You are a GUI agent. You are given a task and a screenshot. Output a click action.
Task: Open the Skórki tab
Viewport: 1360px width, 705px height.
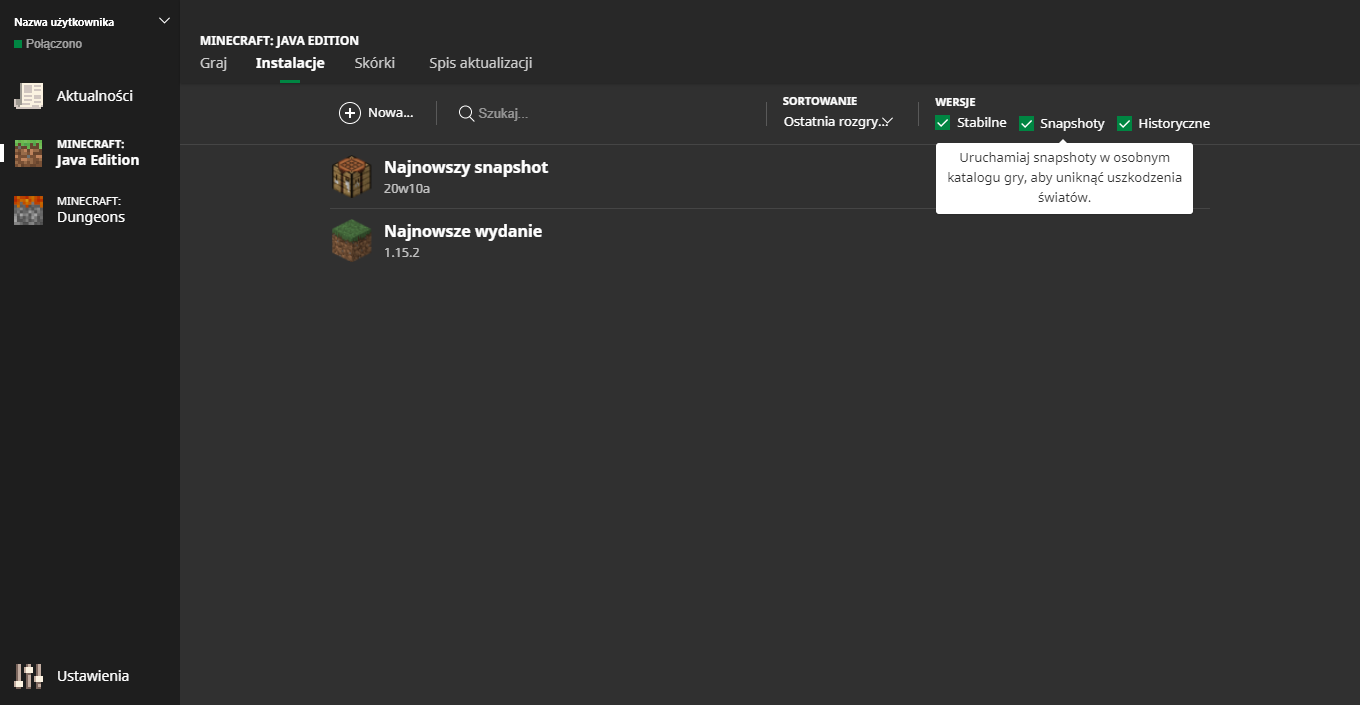point(374,63)
